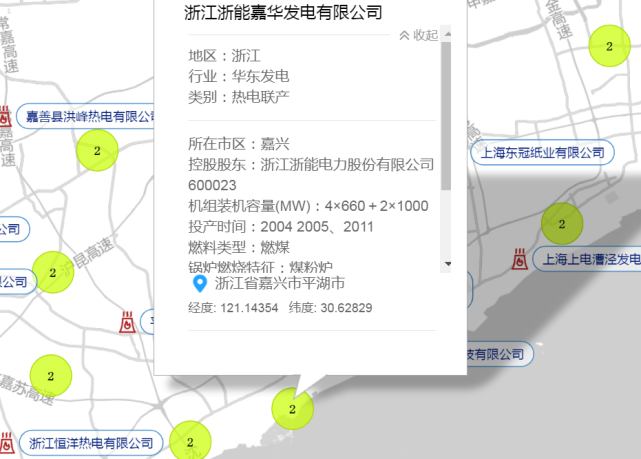
Task: Click cluster marker 2 under popup pointer
Action: coord(292,409)
